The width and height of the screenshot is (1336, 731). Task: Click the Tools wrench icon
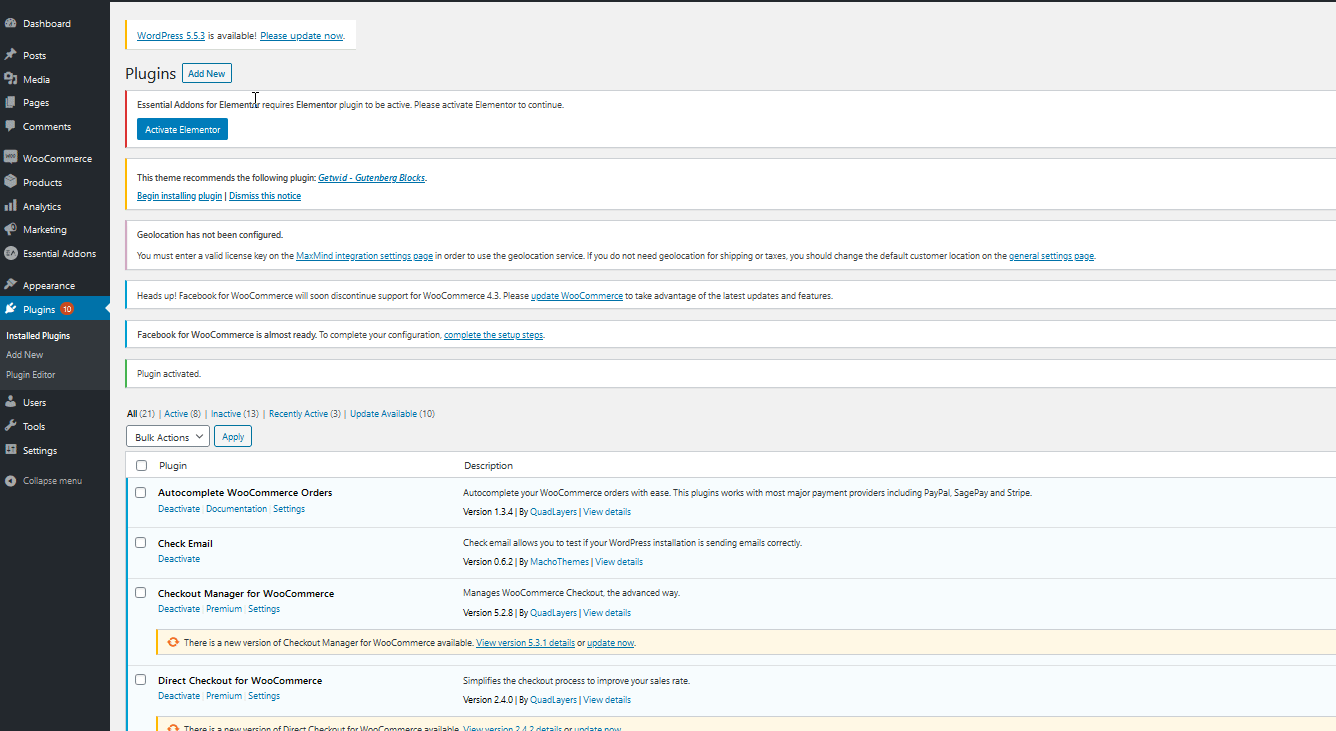11,426
